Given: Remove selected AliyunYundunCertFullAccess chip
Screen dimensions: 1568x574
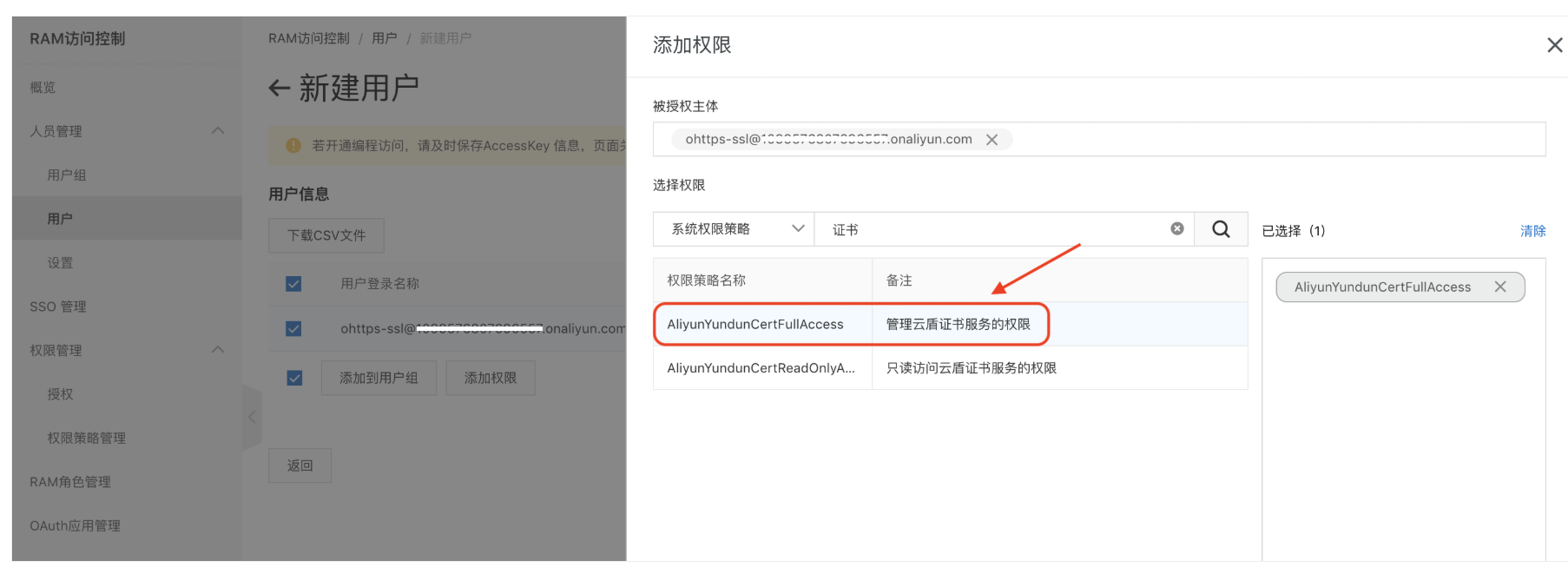Looking at the screenshot, I should (x=1499, y=287).
